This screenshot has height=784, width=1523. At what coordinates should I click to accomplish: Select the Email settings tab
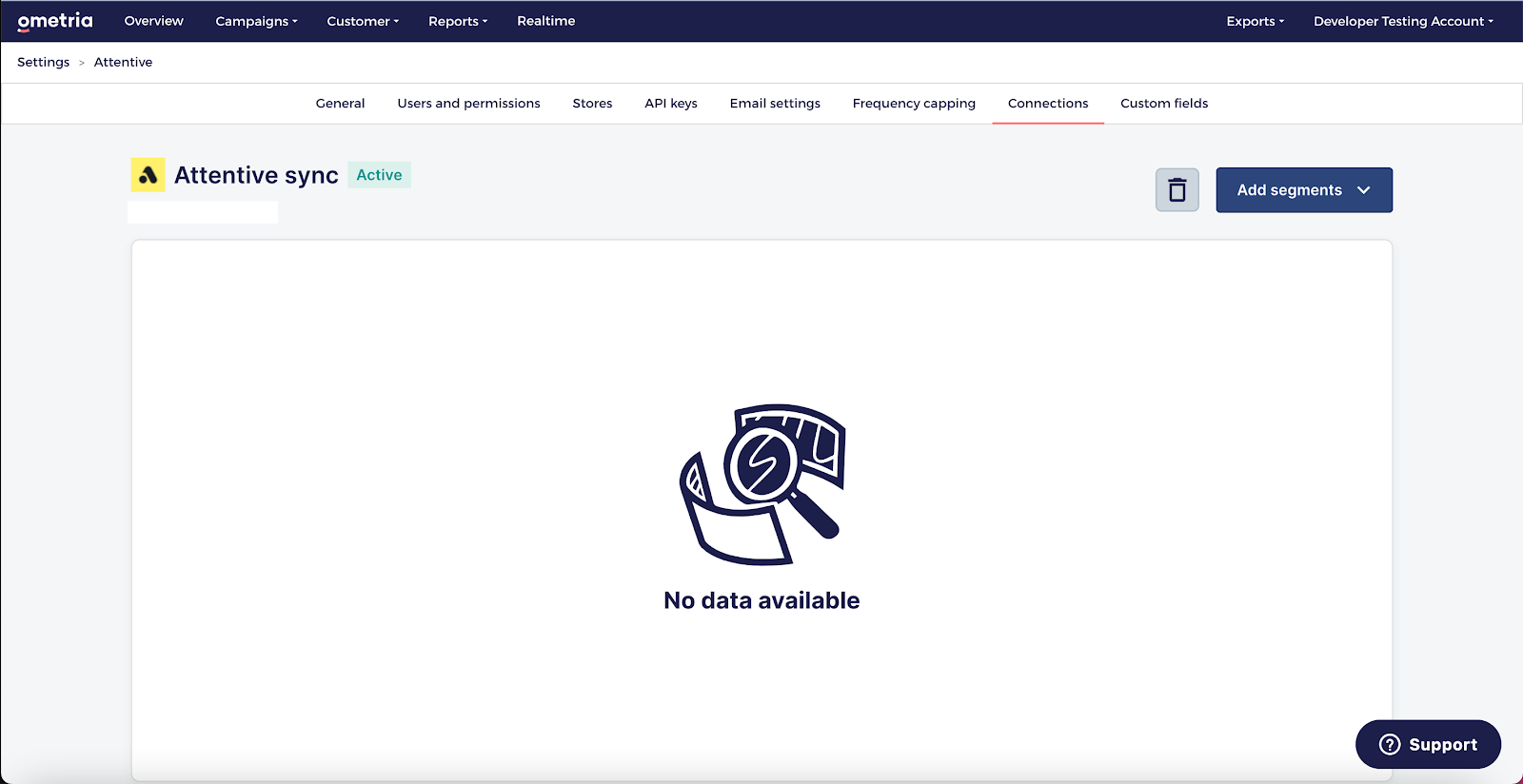pos(775,104)
